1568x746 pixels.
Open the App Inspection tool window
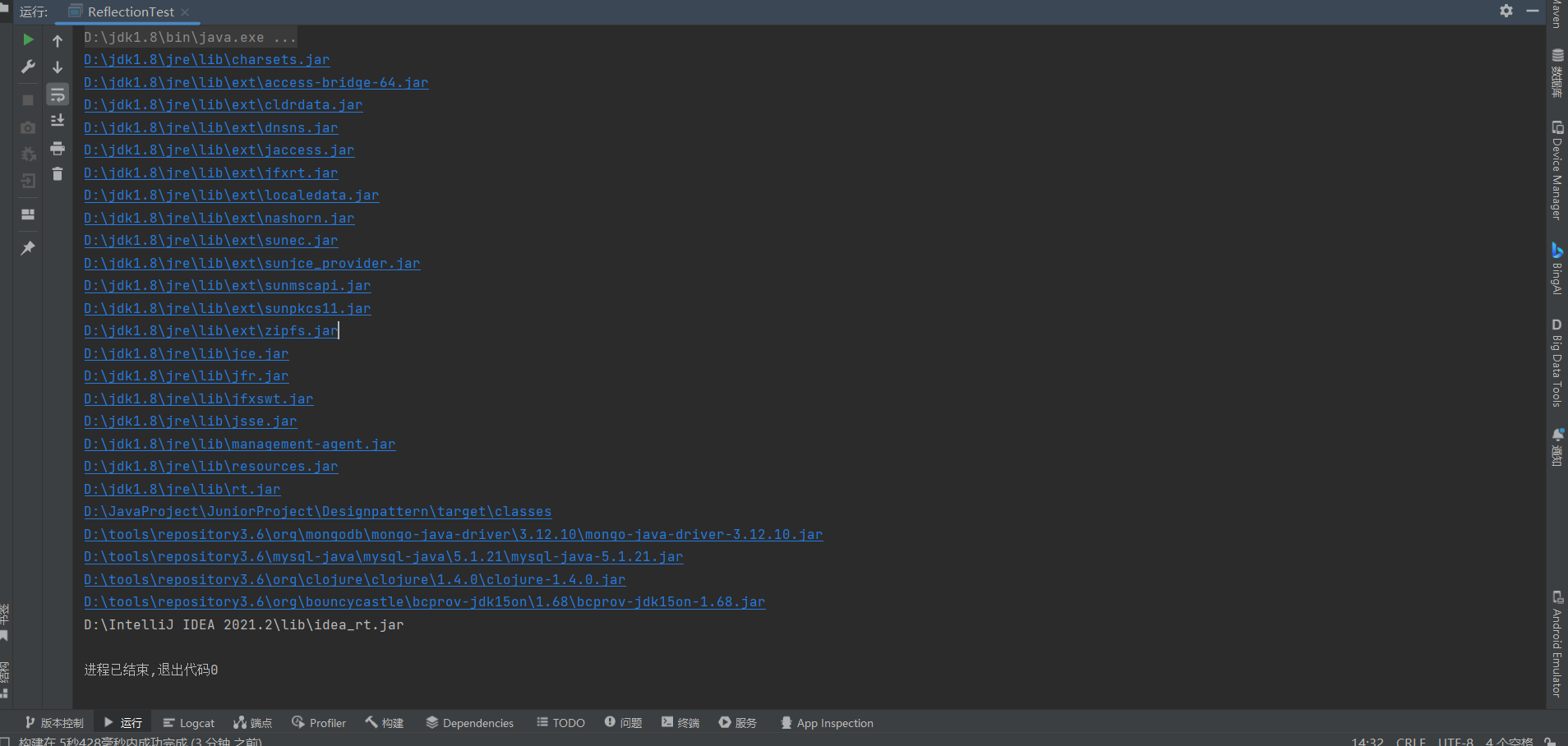tap(827, 723)
